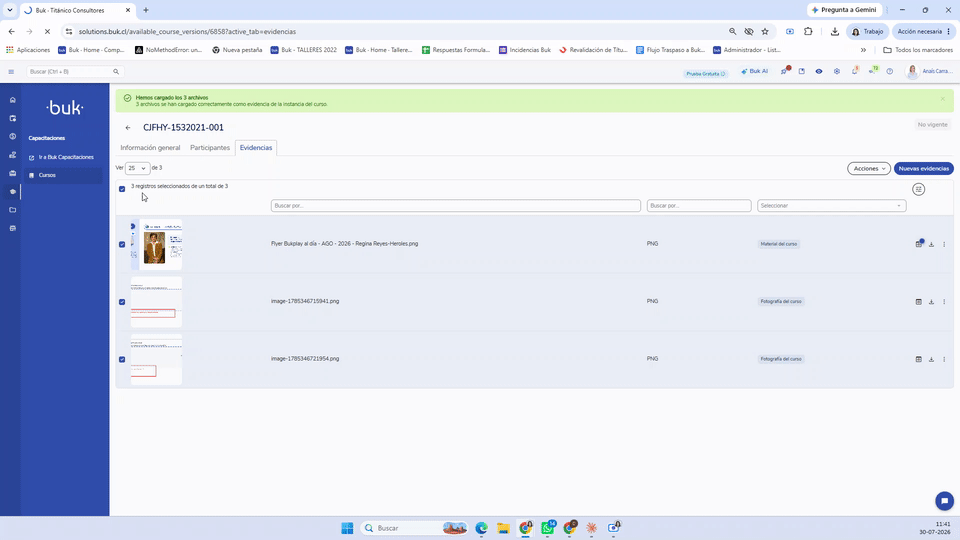This screenshot has height=540, width=960.
Task: Click the Prueba Gratuita badge
Action: (705, 73)
